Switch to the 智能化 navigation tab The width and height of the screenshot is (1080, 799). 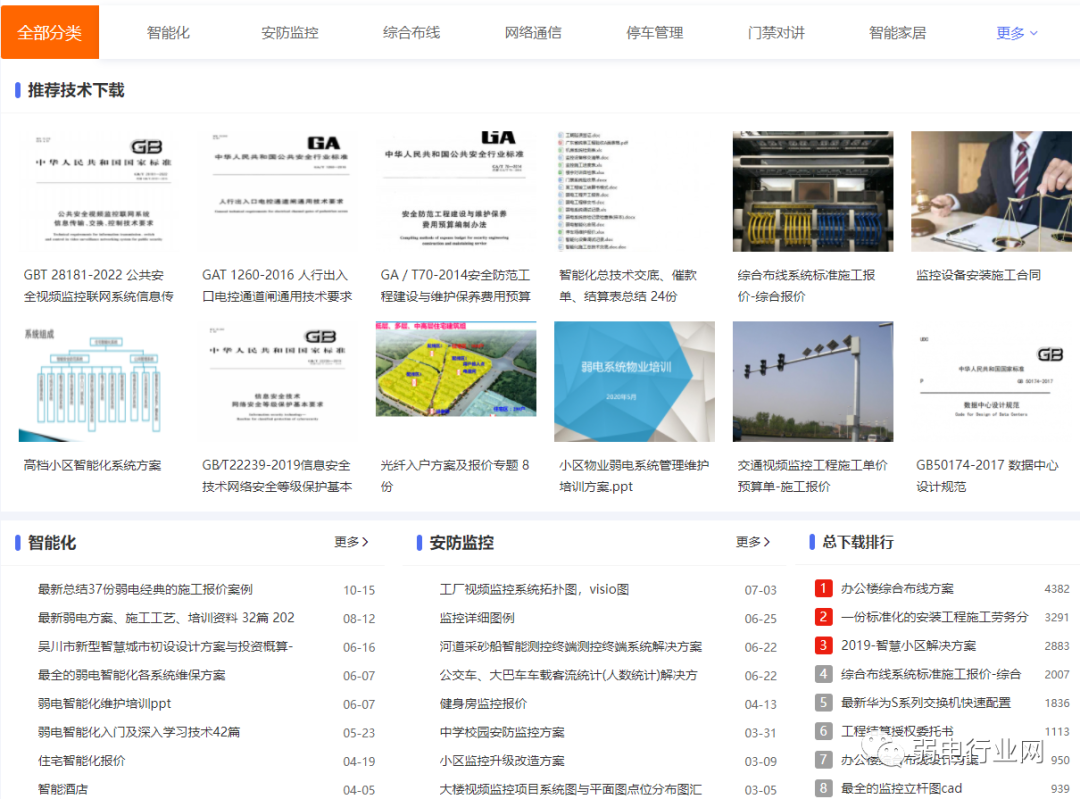tap(167, 31)
